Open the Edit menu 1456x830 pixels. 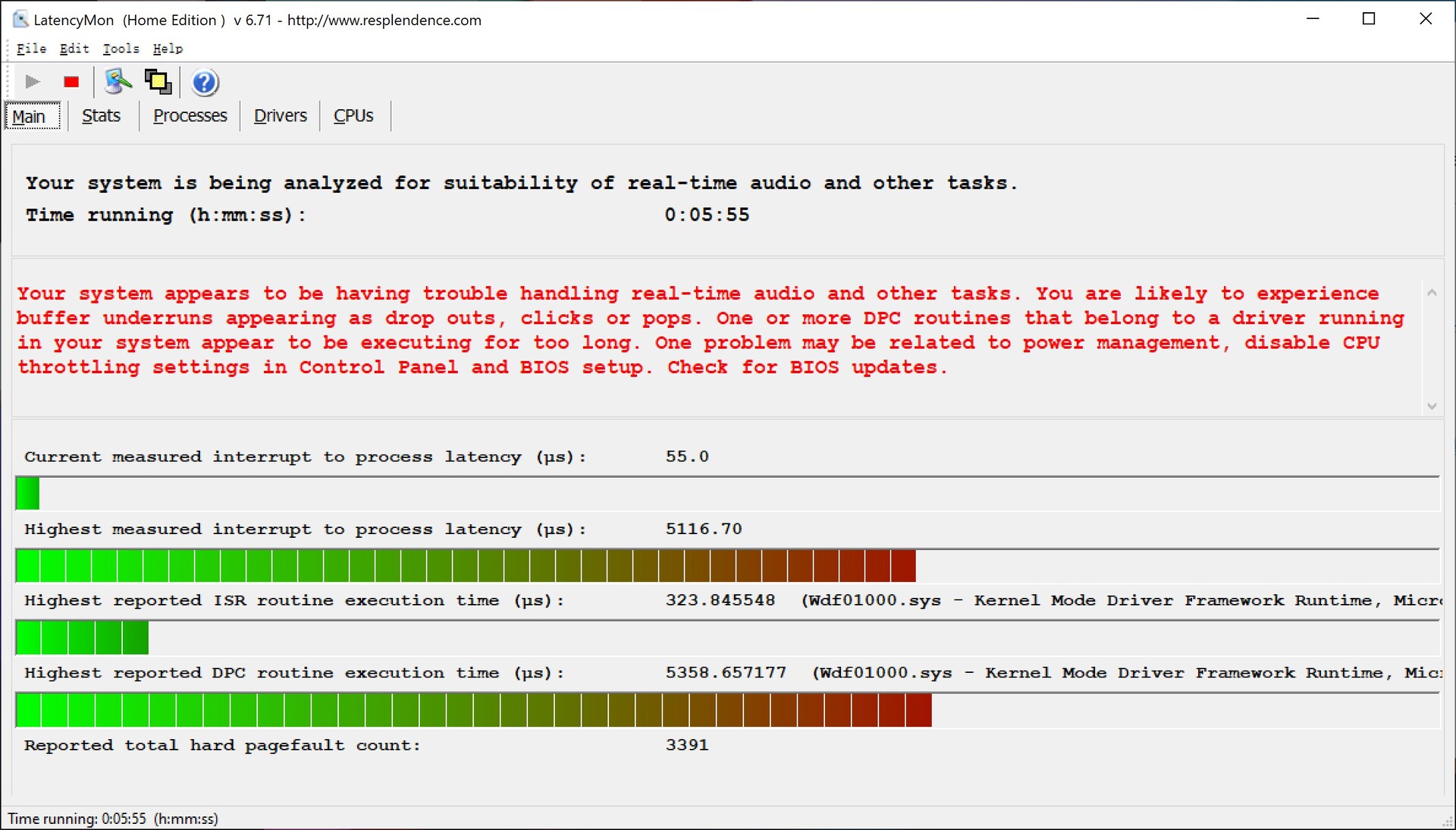(74, 49)
